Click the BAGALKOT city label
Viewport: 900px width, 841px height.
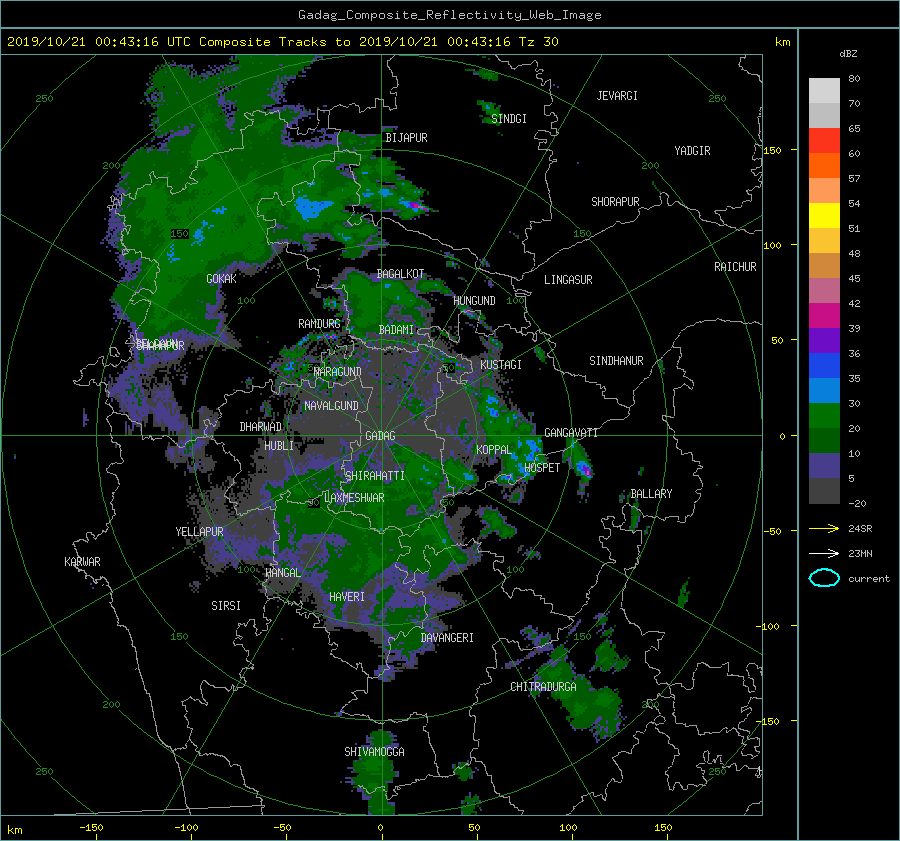(x=400, y=274)
